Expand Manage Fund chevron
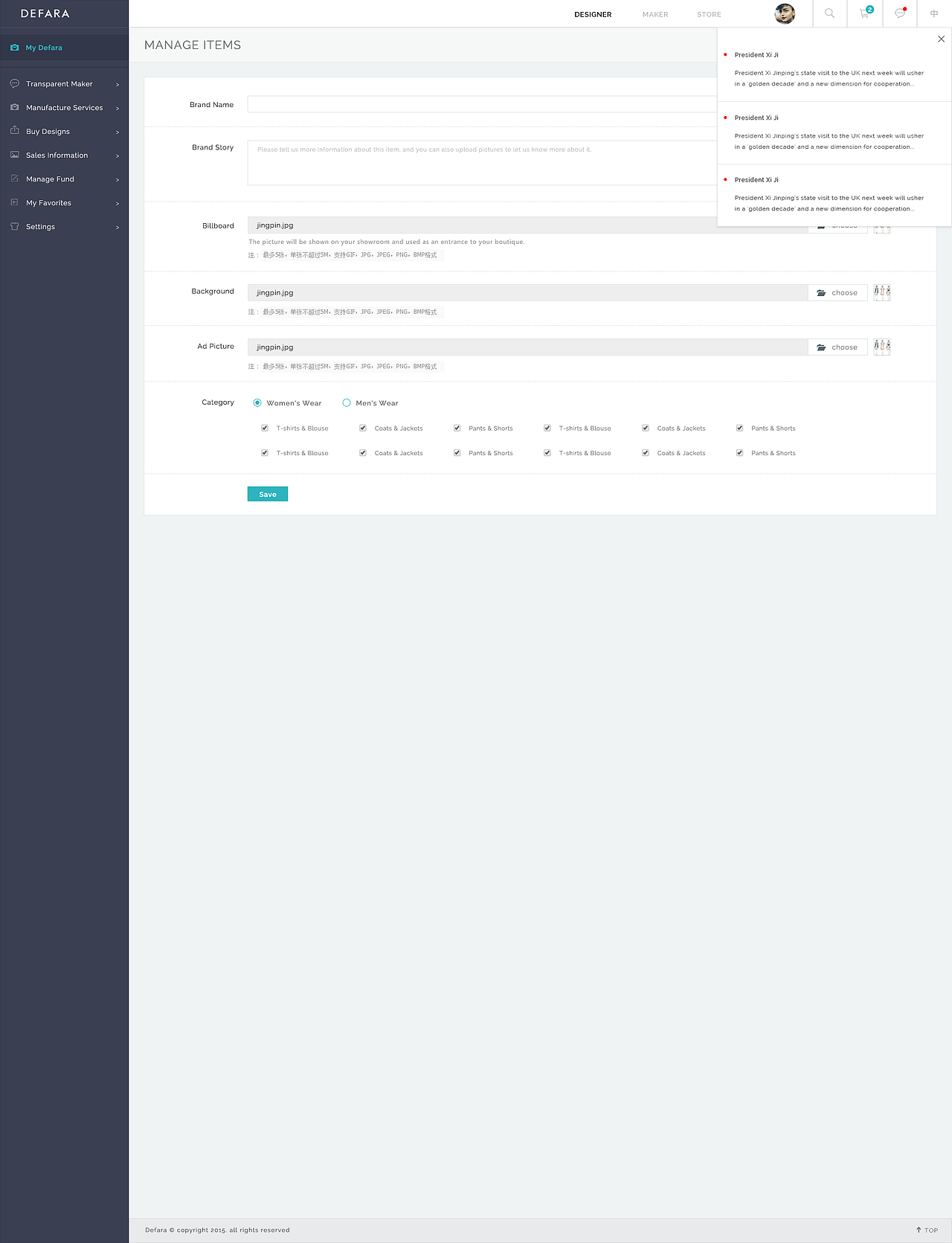Screen dimensions: 952x1243 tap(118, 179)
